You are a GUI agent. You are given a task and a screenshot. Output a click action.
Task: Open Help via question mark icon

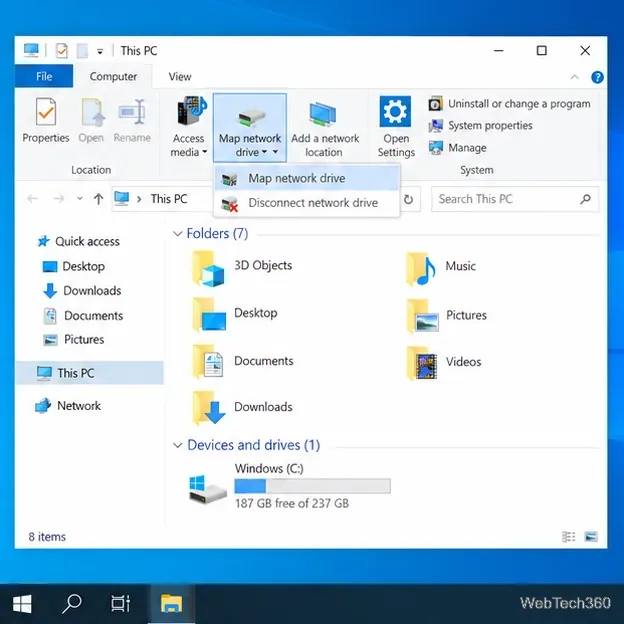coord(597,77)
